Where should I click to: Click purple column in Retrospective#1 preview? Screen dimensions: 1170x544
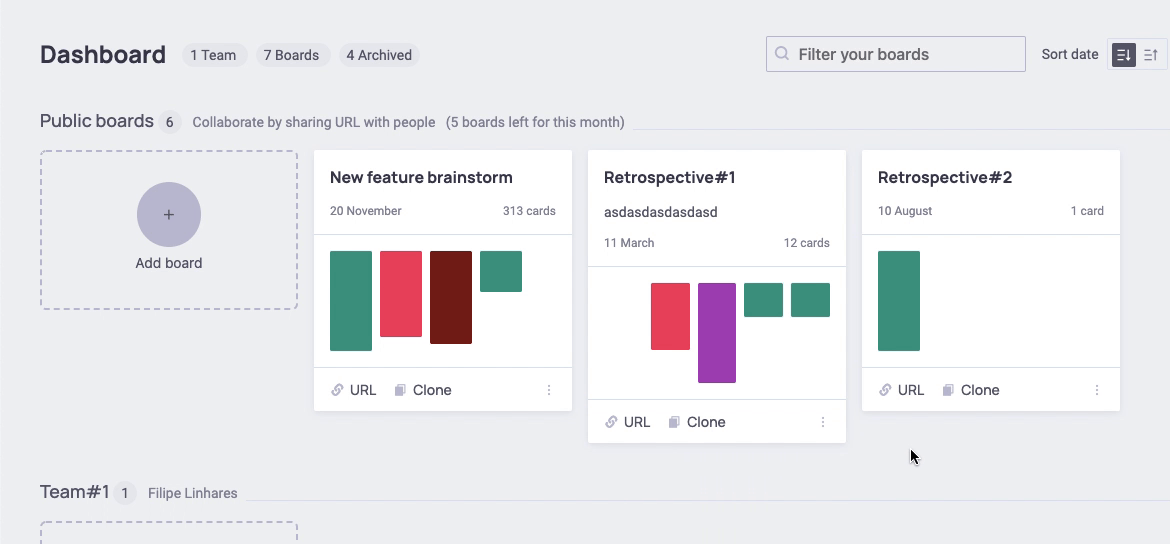(x=717, y=333)
